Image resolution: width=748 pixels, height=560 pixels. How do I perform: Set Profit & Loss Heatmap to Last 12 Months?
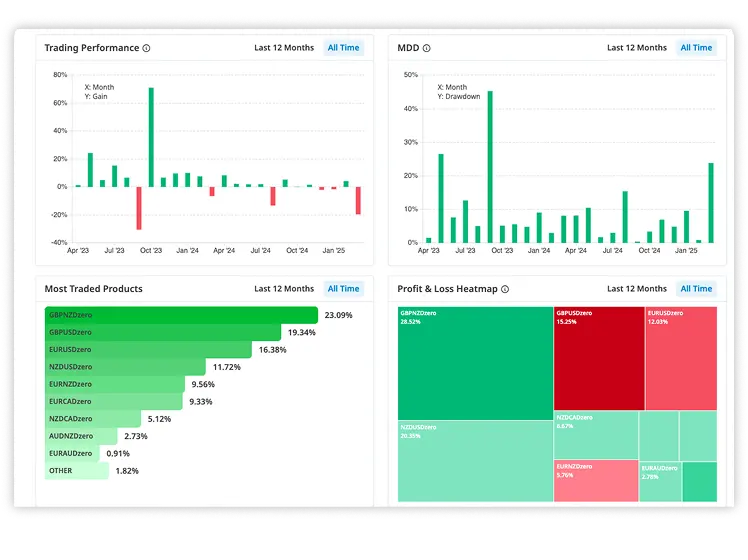pyautogui.click(x=637, y=289)
